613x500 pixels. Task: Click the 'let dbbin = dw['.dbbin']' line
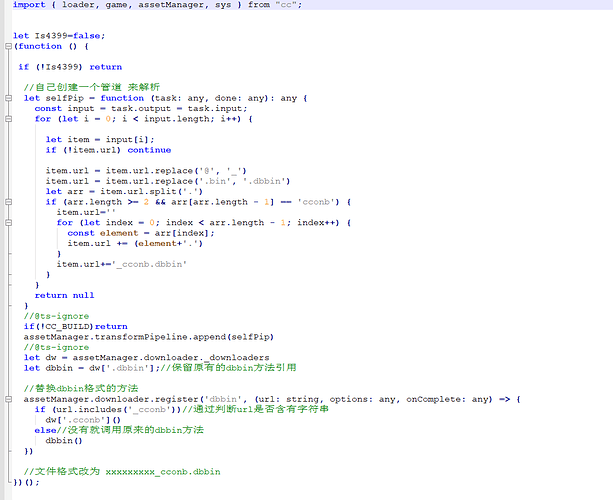coord(160,368)
